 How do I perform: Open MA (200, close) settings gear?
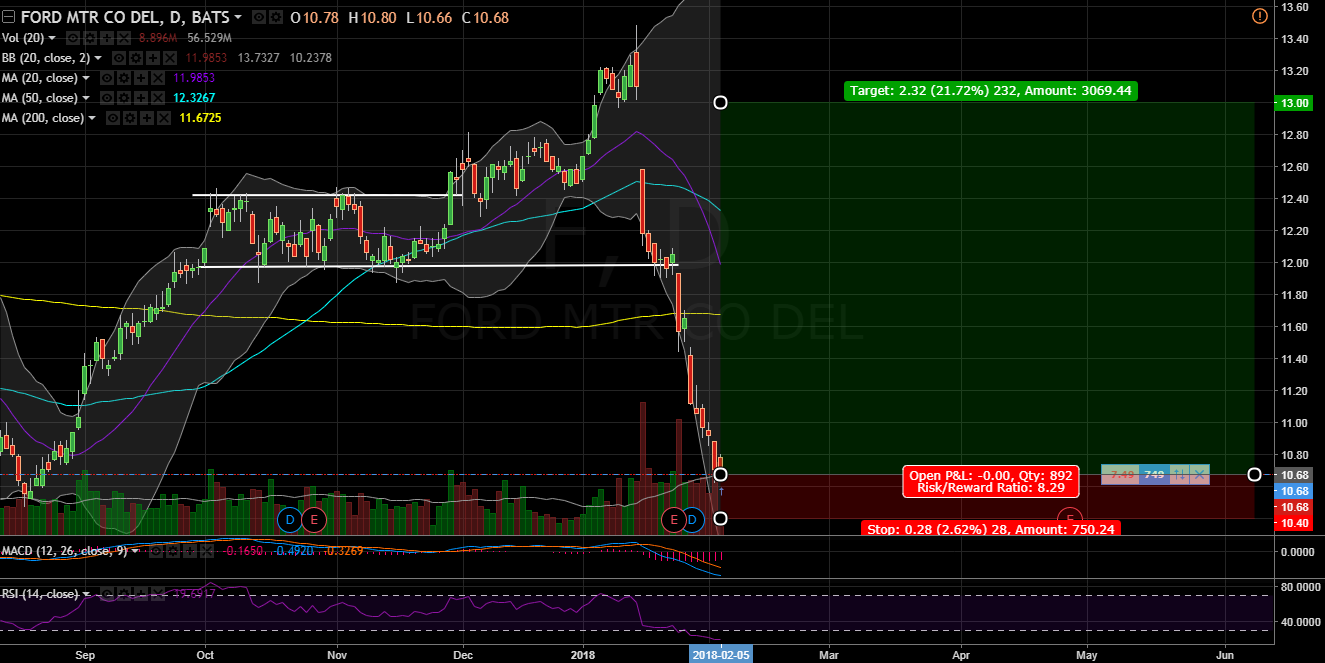pos(129,118)
